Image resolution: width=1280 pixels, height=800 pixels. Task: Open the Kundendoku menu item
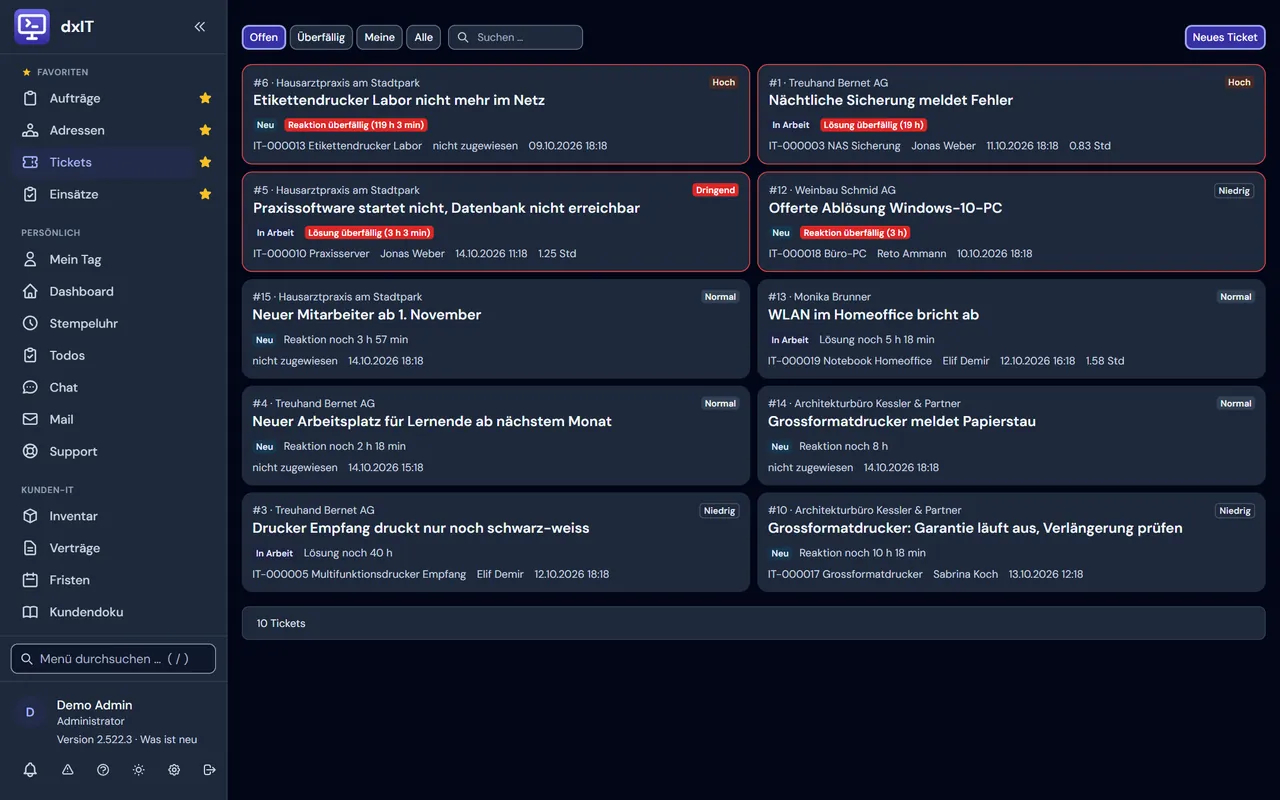114,612
